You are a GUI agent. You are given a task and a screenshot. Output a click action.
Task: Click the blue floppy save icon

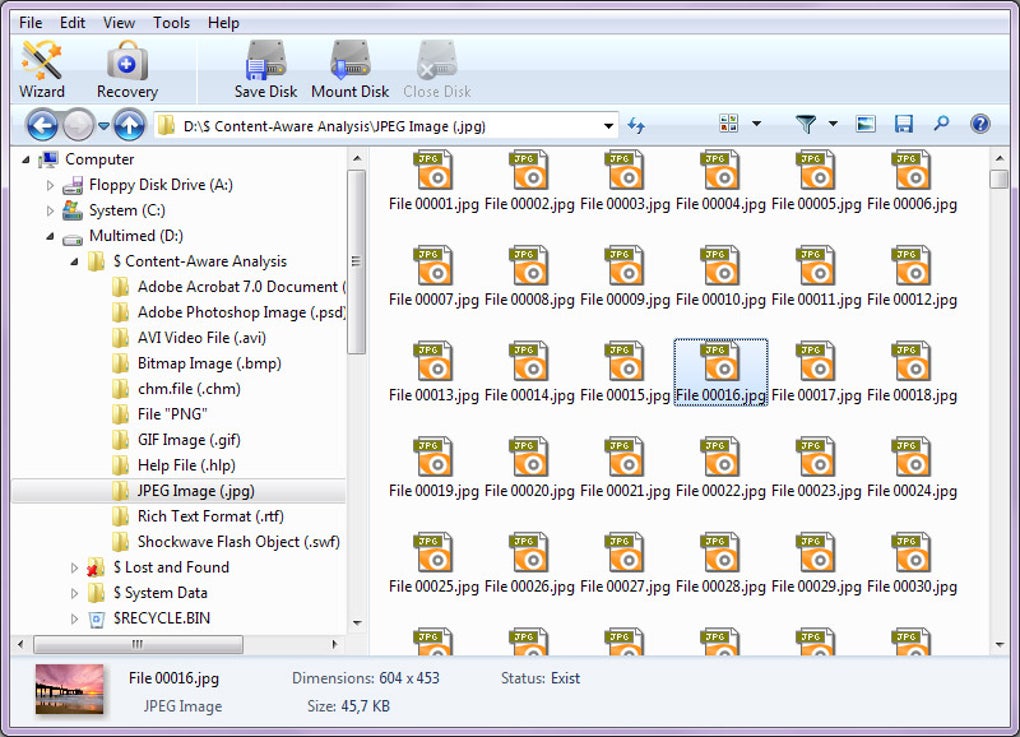[904, 124]
